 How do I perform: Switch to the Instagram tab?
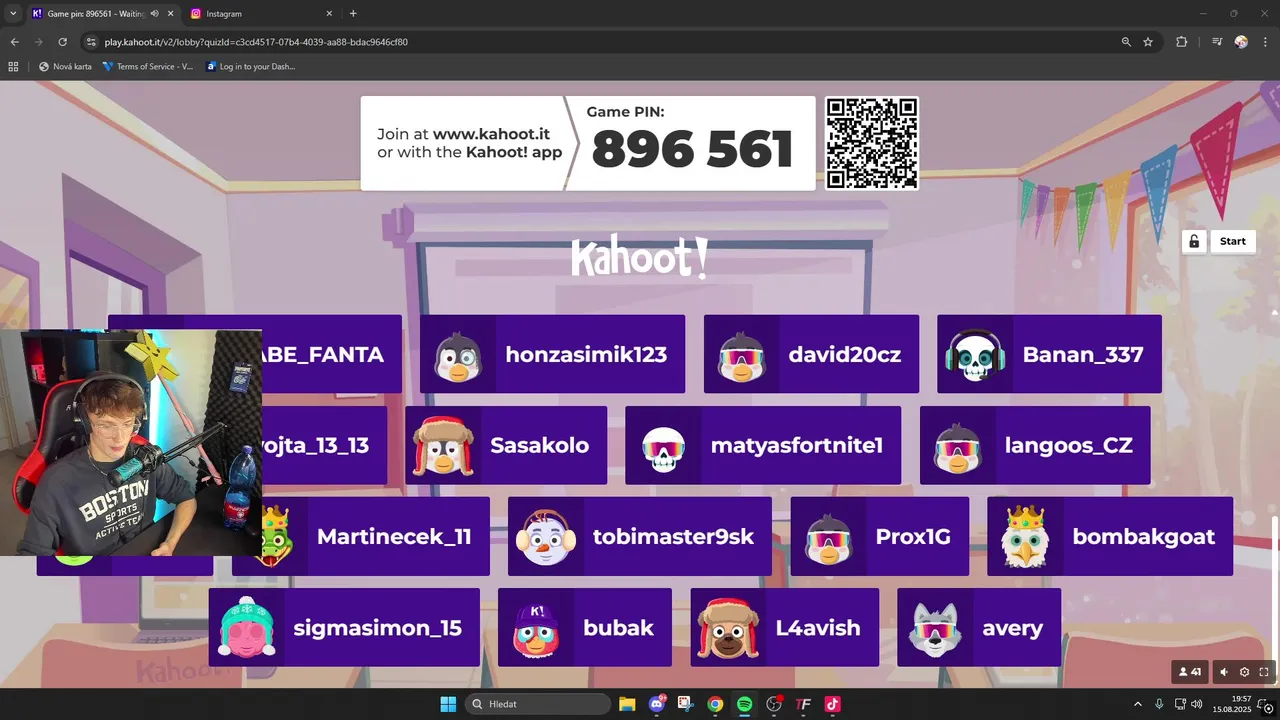(259, 13)
